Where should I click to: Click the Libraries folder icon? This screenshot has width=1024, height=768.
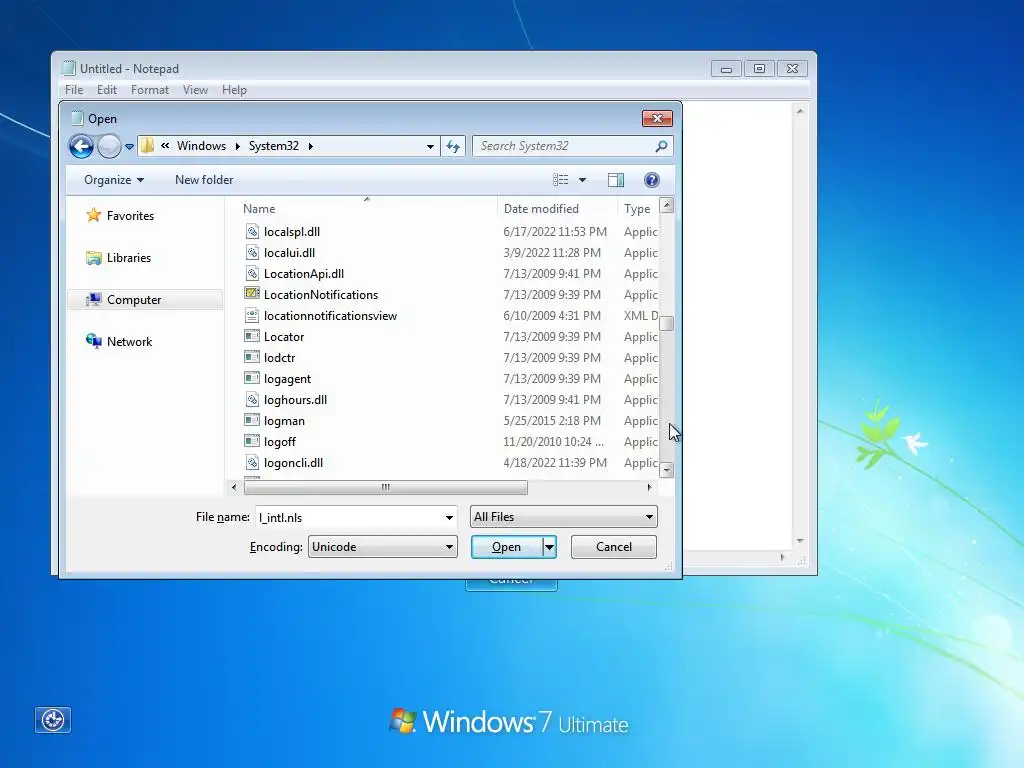93,258
